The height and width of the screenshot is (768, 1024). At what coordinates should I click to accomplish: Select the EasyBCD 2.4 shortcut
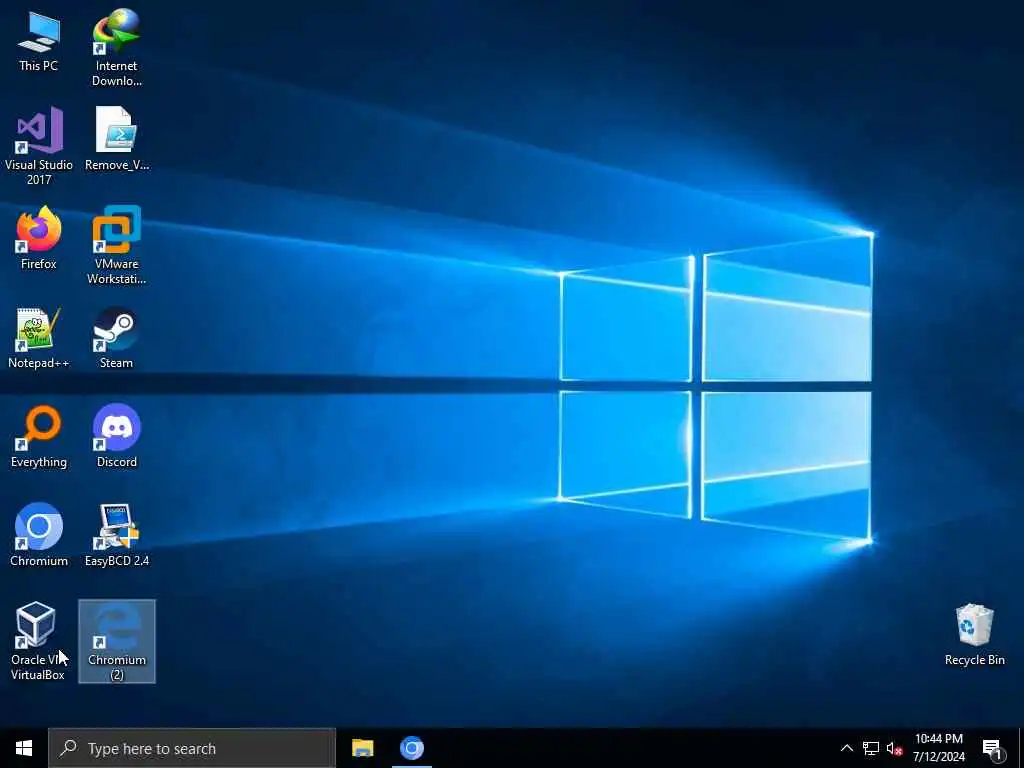[116, 535]
